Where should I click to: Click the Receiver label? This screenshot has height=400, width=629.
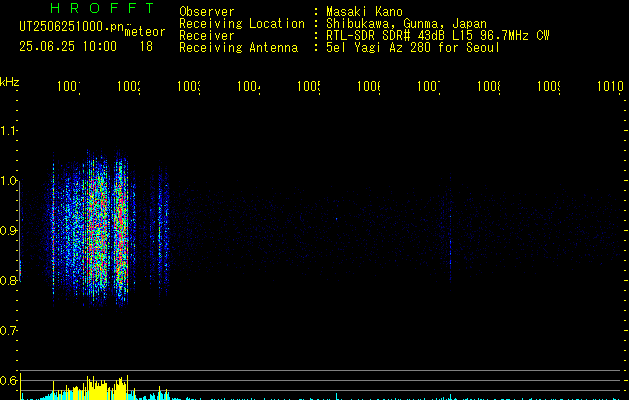[x=207, y=36]
